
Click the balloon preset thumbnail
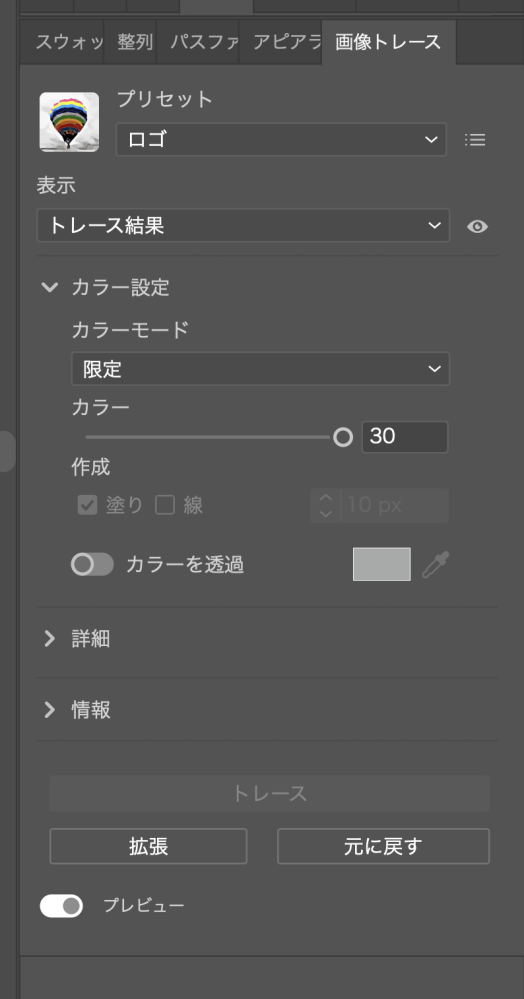tap(69, 122)
